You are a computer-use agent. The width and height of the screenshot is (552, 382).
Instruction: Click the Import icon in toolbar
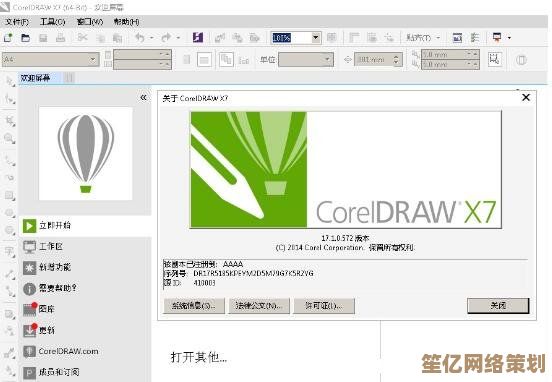pos(220,38)
